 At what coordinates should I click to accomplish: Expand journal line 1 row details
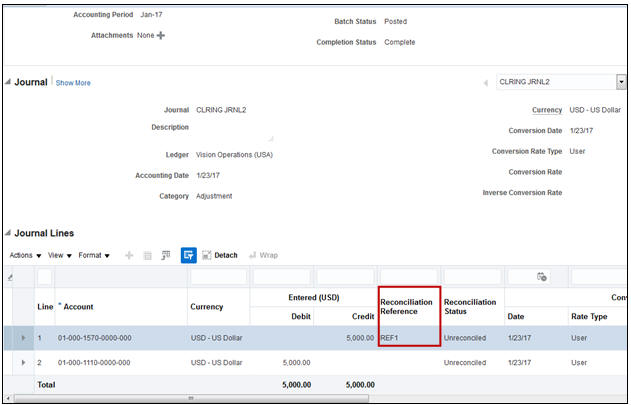[x=23, y=338]
